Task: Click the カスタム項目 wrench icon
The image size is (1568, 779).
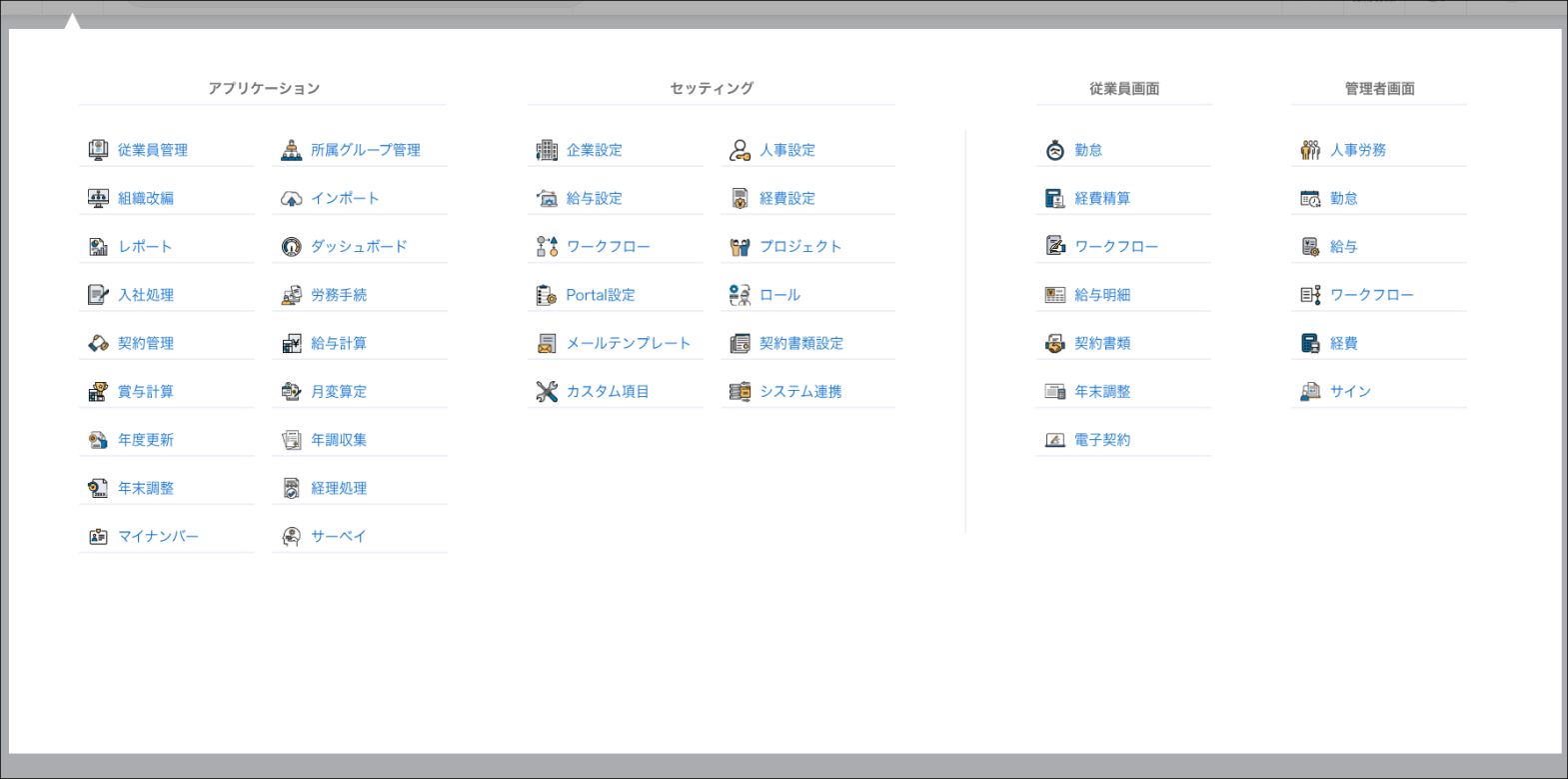Action: pyautogui.click(x=547, y=392)
